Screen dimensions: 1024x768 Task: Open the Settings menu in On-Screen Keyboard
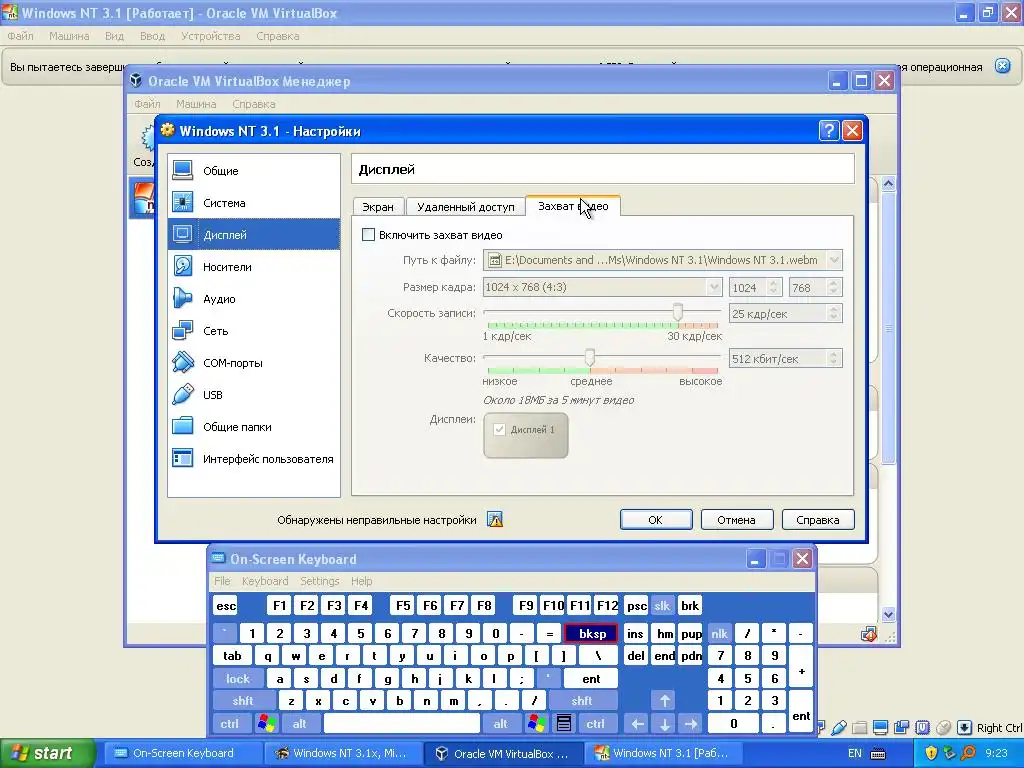(319, 581)
